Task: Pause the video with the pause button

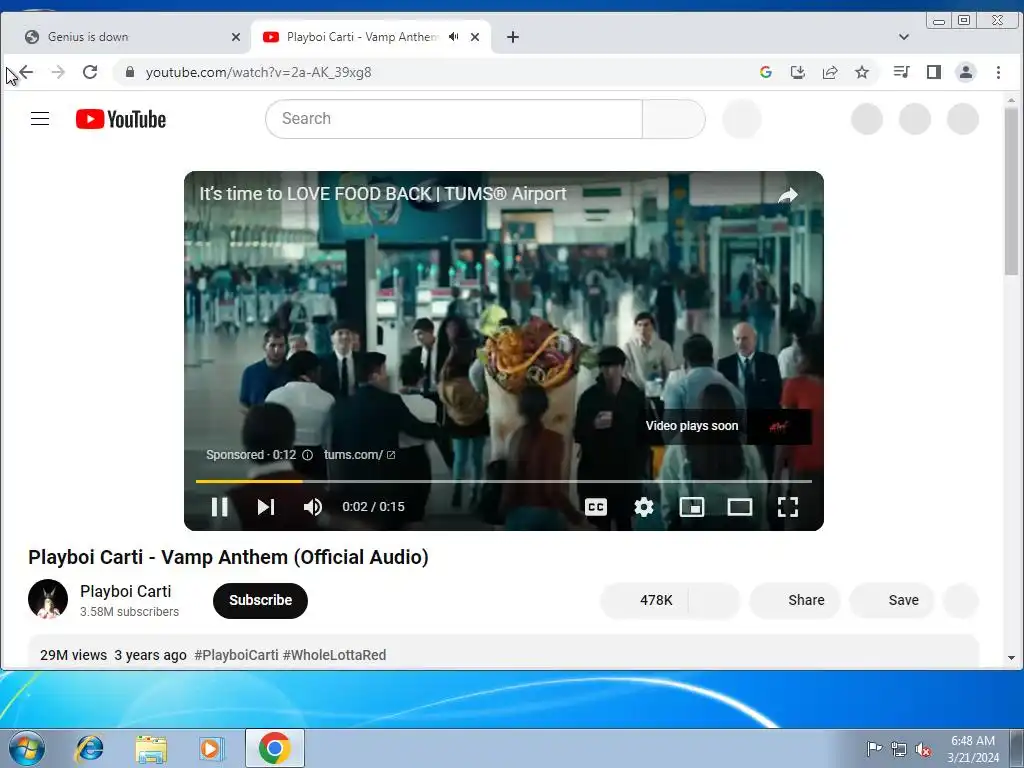Action: [219, 507]
